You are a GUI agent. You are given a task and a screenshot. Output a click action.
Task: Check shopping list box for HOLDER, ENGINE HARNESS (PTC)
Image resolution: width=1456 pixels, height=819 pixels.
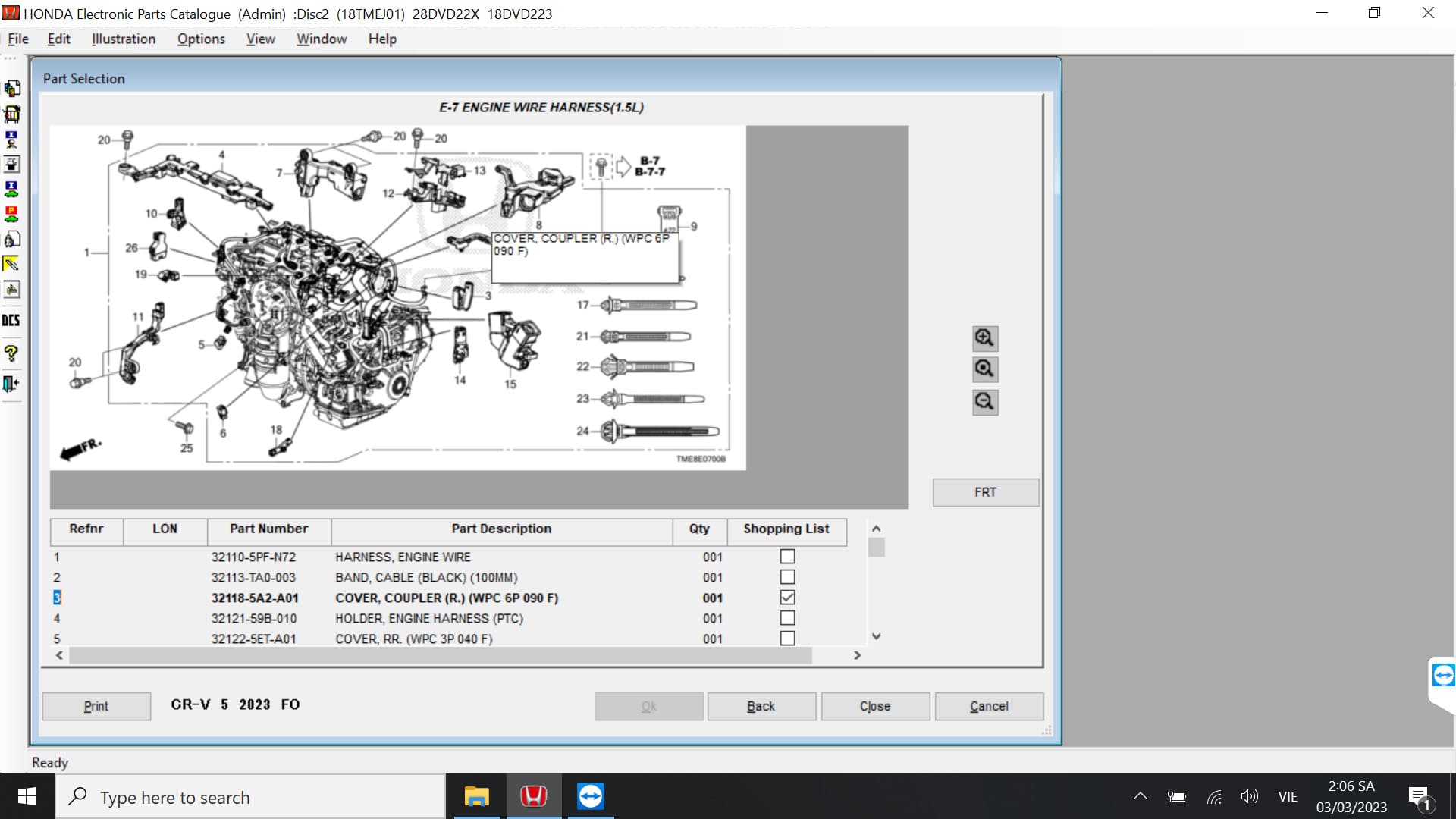pyautogui.click(x=787, y=618)
